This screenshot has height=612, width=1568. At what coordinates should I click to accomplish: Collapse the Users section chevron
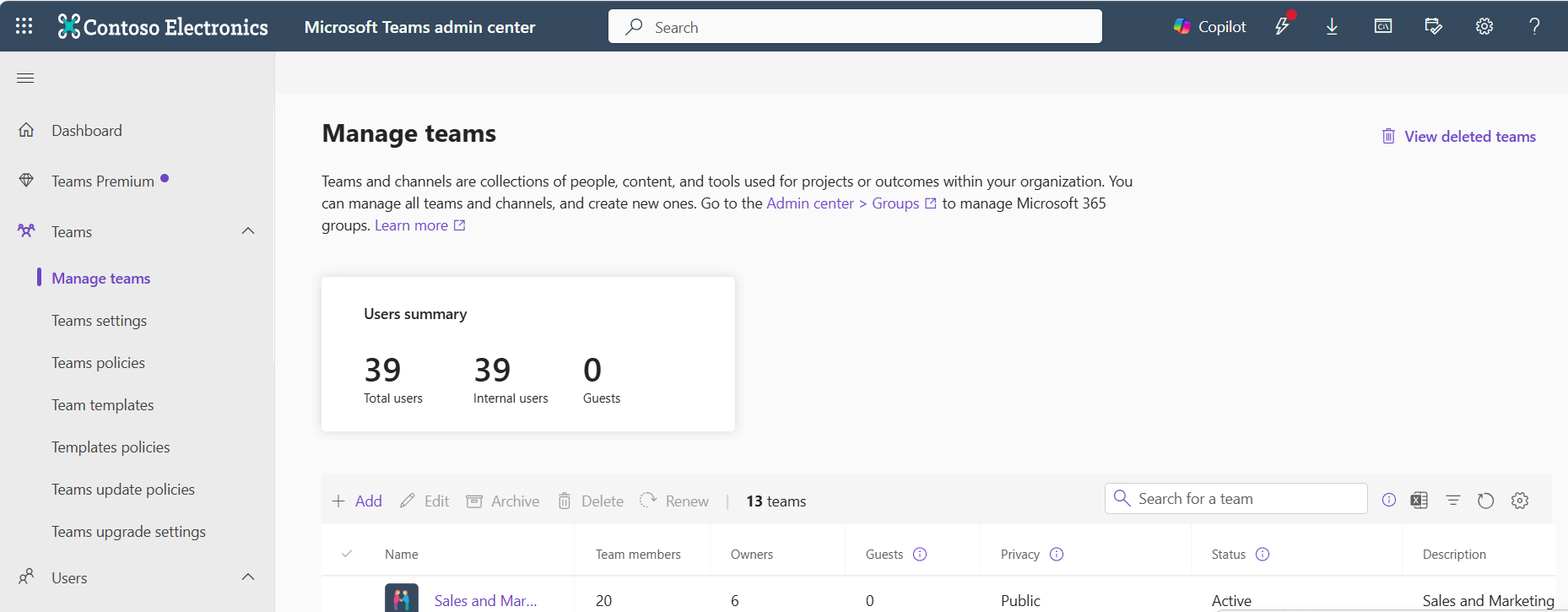248,577
